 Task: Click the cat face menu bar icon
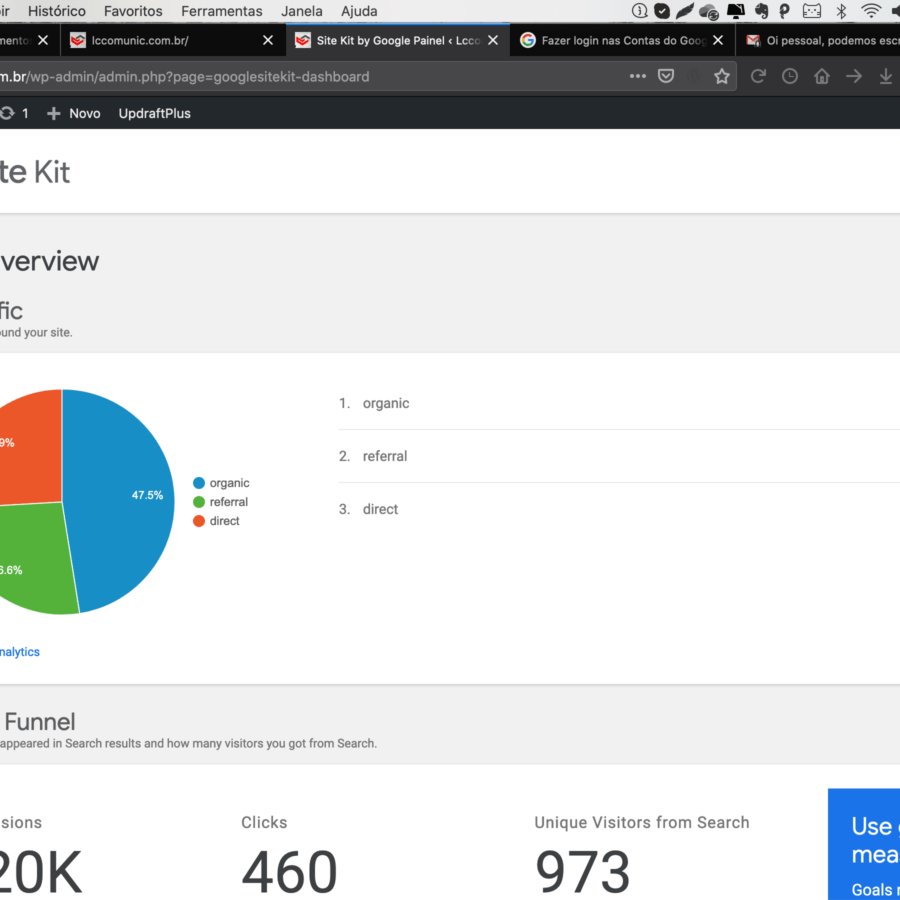coord(812,11)
